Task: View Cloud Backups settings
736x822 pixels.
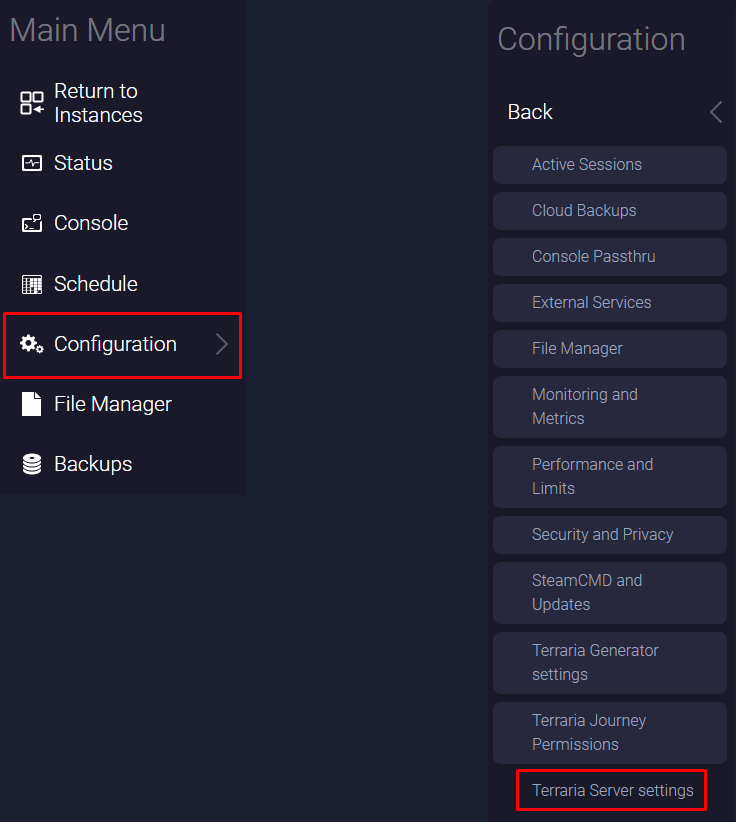Action: pyautogui.click(x=609, y=210)
